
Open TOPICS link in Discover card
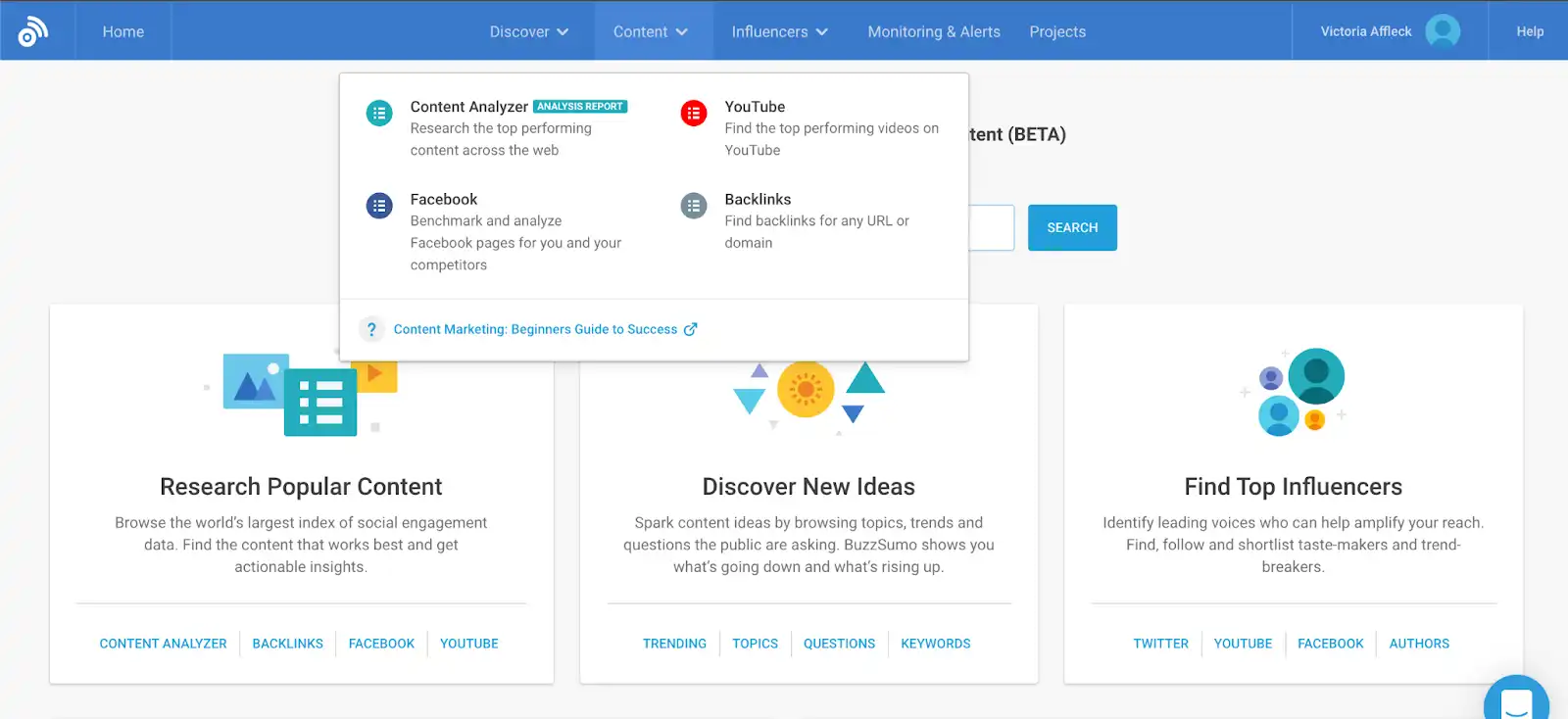[x=755, y=644]
